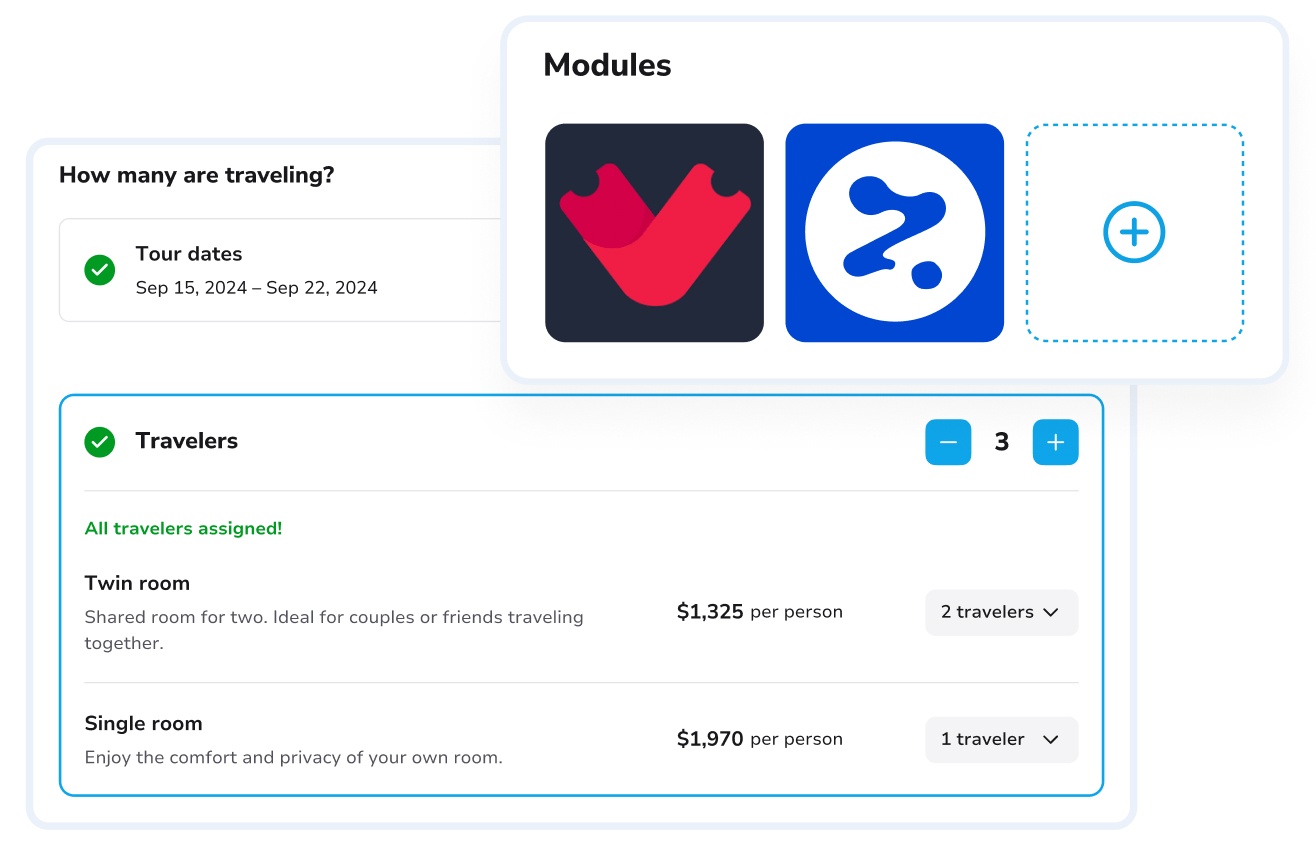Increase traveler count with plus button
Viewport: 1316px width, 860px height.
[x=1055, y=442]
